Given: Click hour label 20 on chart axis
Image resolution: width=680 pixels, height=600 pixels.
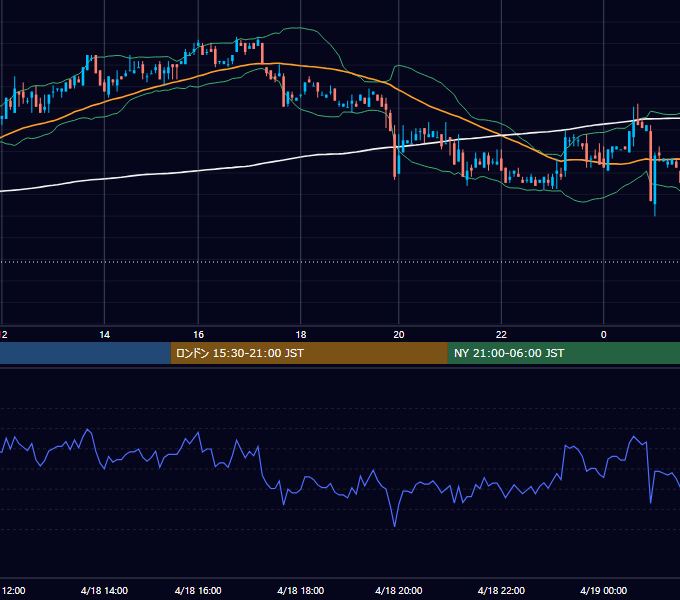Looking at the screenshot, I should pos(399,335).
